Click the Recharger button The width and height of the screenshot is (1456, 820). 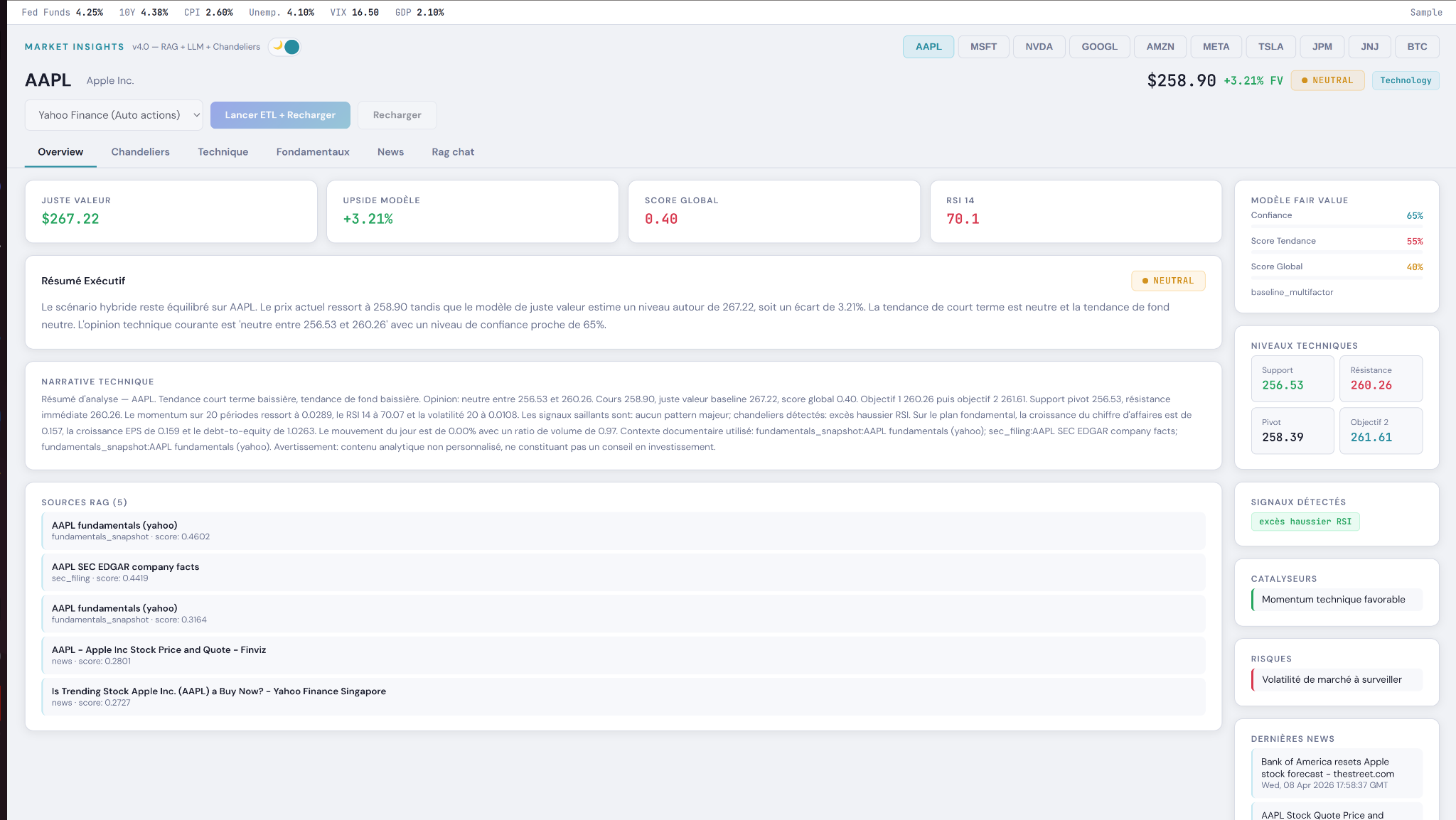(397, 114)
